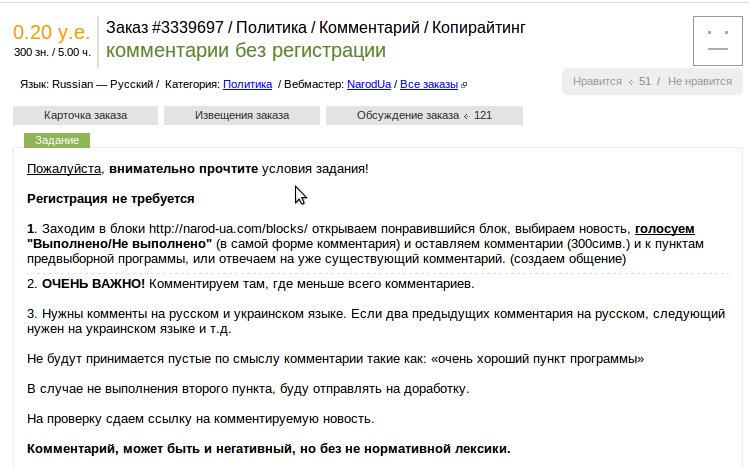Click the bold "голосуем" underlined text
Image resolution: width=749 pixels, height=468 pixels.
(x=664, y=228)
